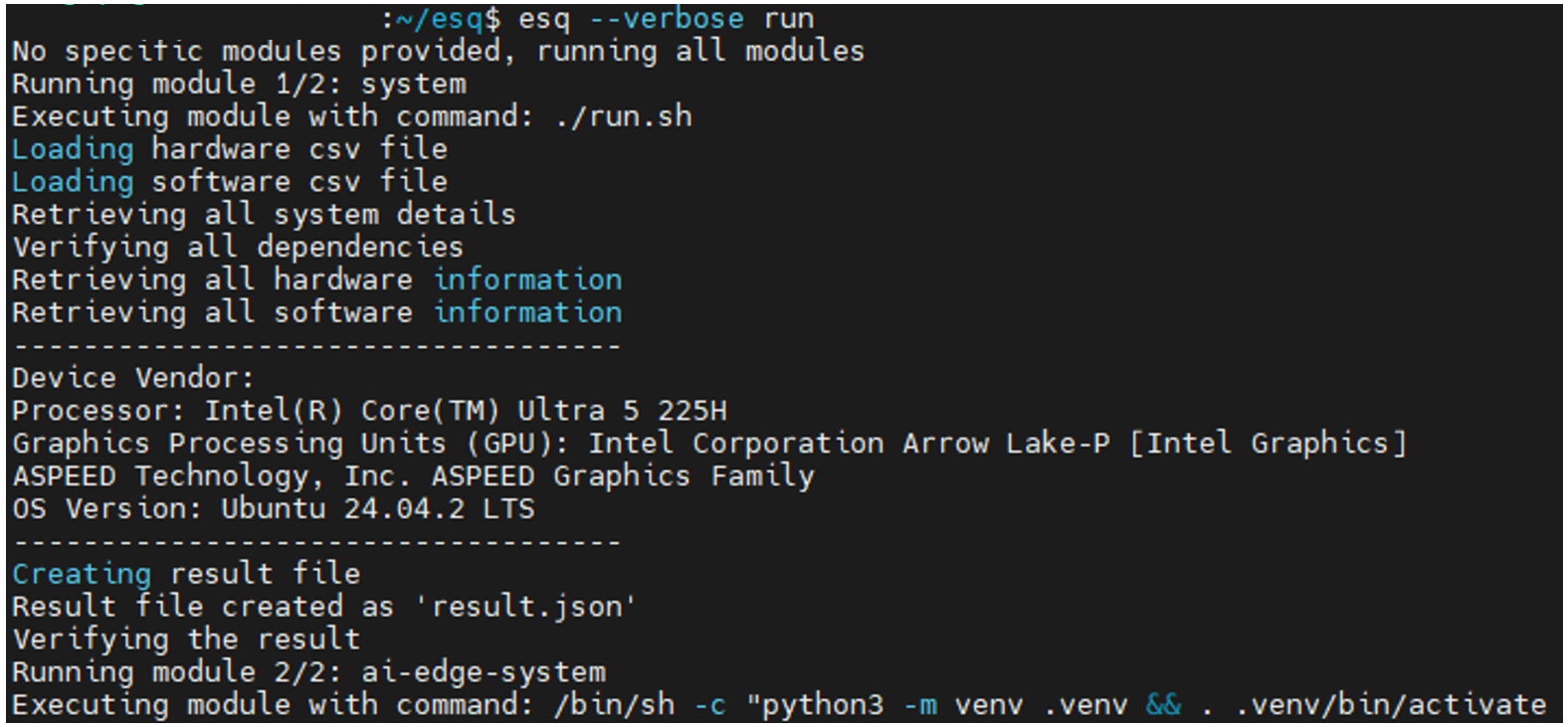Click the 'ASPEED Graphics Family' text

[622, 476]
